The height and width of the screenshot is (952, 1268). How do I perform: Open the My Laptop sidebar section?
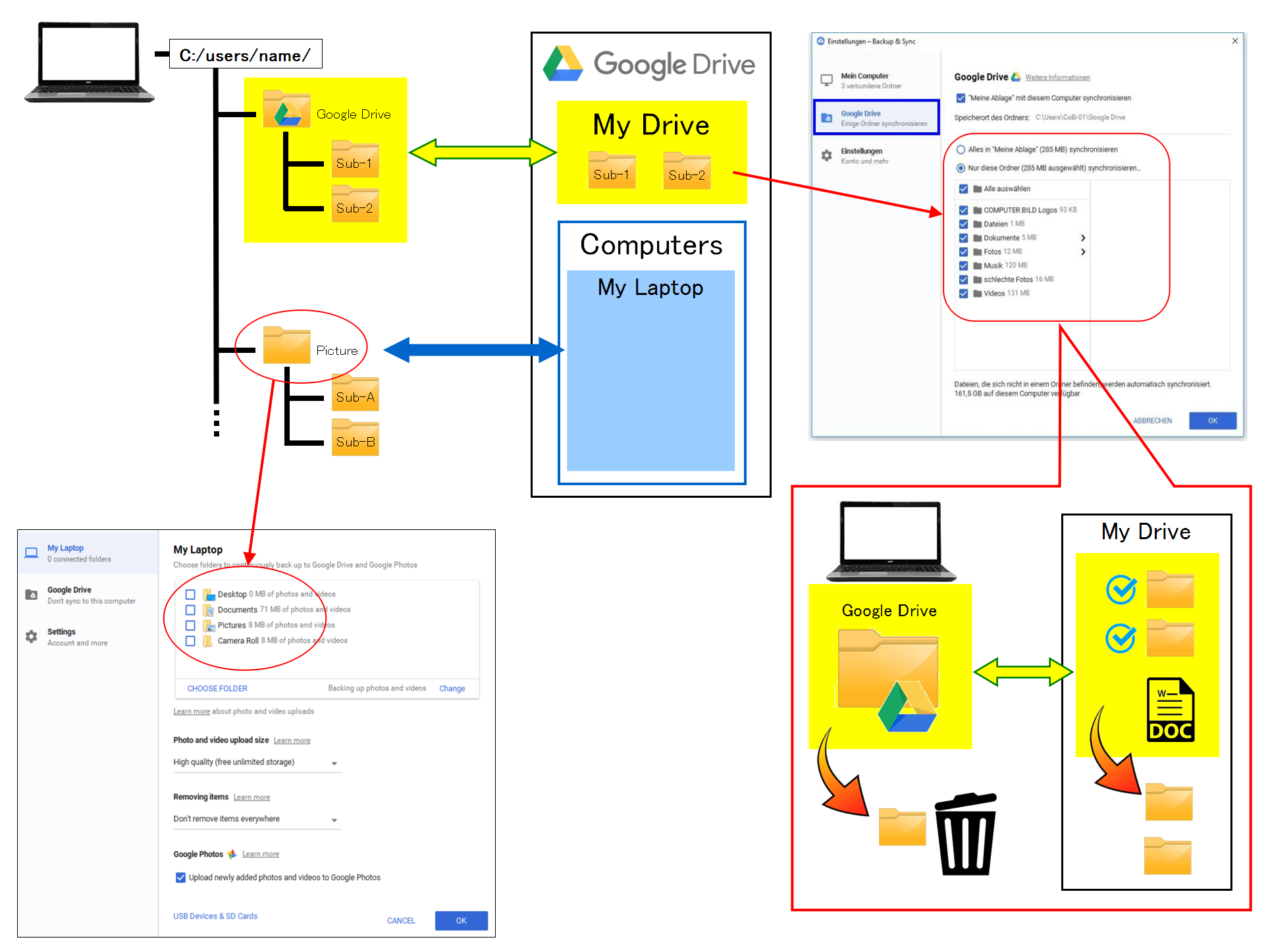88,553
